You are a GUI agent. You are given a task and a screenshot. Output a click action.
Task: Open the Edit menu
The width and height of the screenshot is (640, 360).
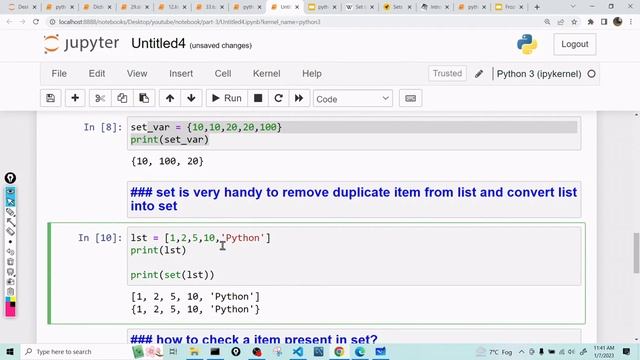pyautogui.click(x=97, y=73)
